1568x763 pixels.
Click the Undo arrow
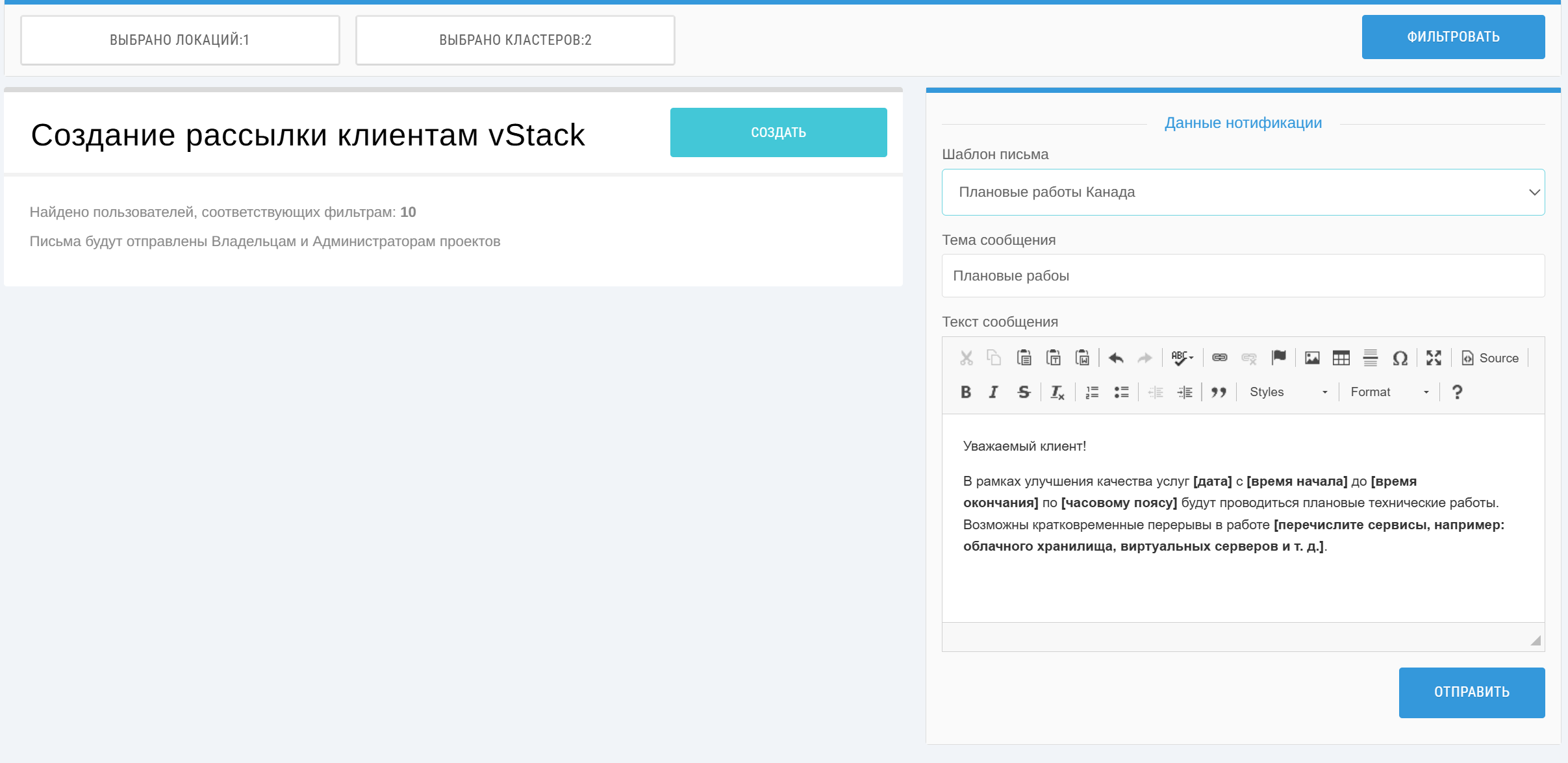1116,358
